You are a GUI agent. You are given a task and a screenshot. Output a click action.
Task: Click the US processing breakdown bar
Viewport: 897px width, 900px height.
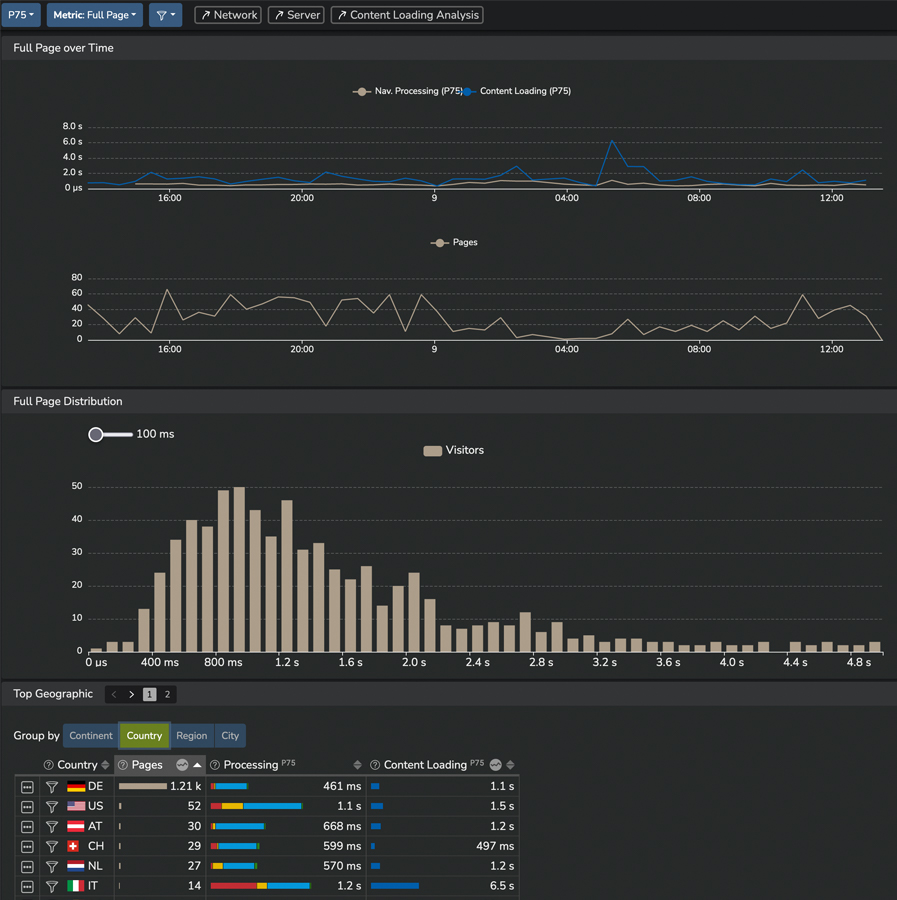click(257, 806)
